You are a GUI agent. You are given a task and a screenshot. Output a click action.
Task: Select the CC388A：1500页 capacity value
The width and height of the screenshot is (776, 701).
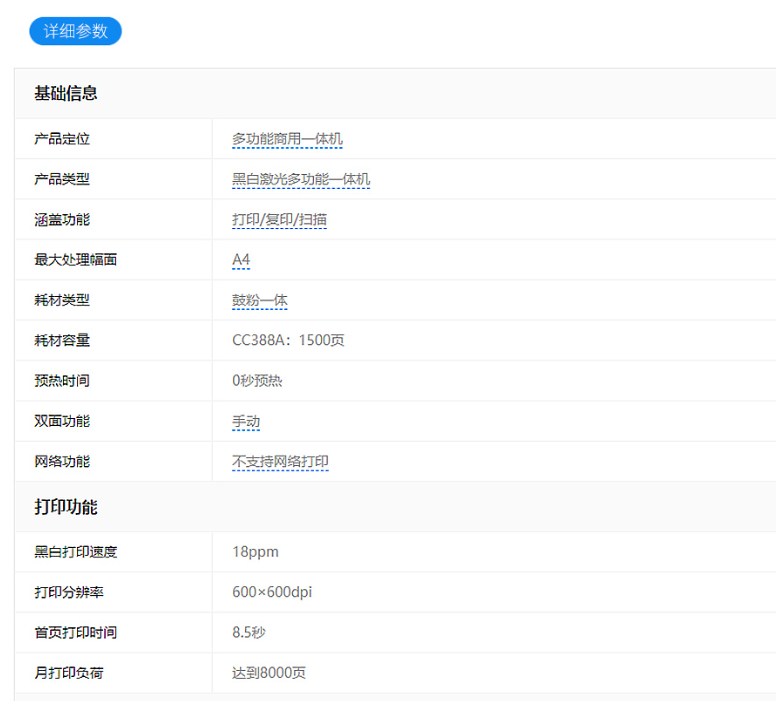point(288,341)
